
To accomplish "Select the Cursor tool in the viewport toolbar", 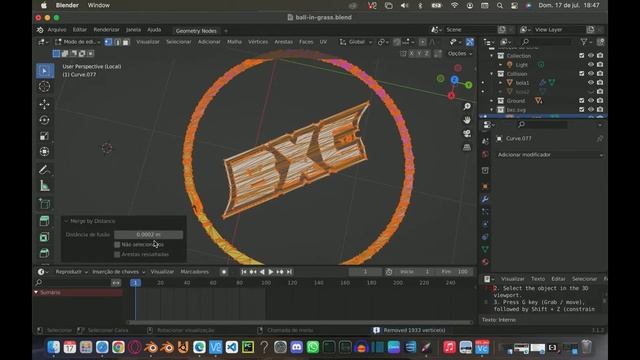I will (44, 87).
